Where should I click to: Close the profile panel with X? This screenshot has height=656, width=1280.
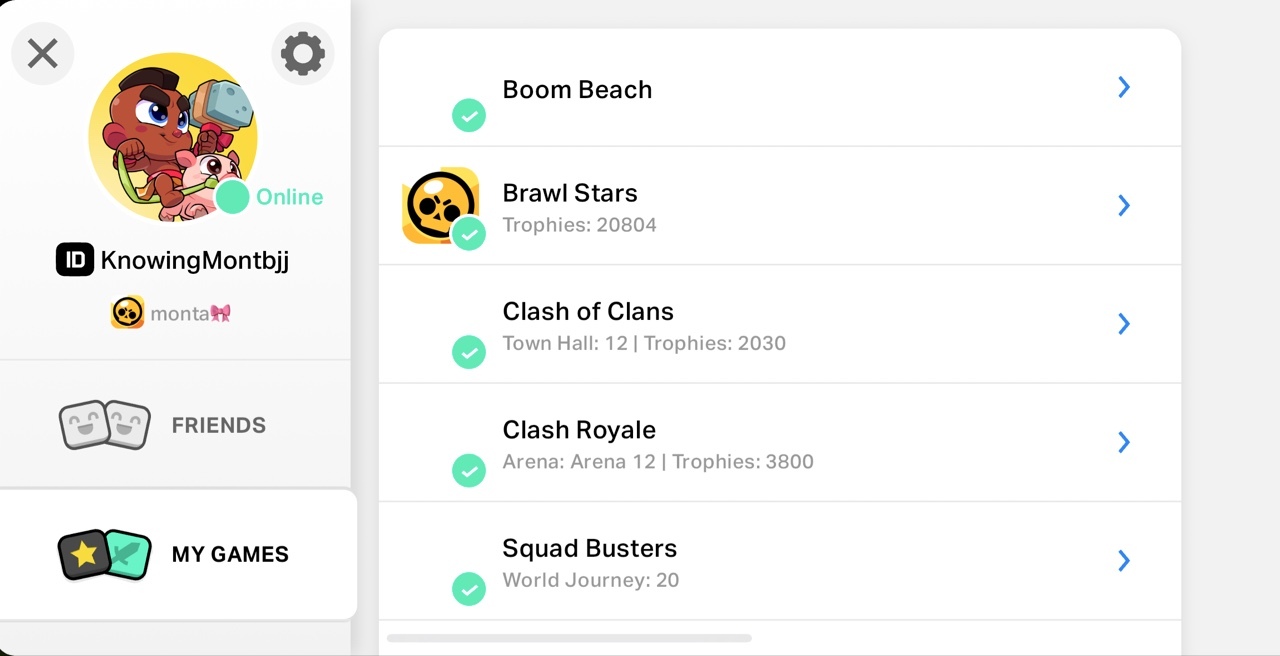[42, 53]
